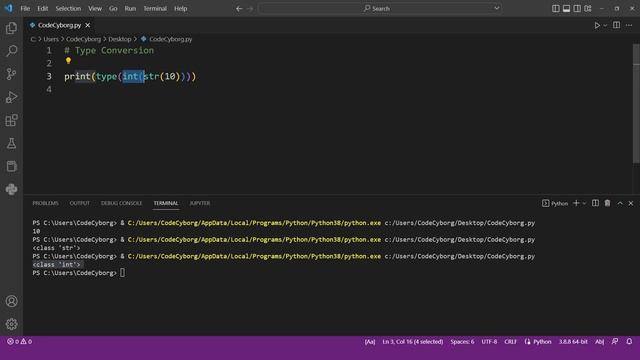Open the Source Control view
The image size is (640, 360).
[x=11, y=74]
